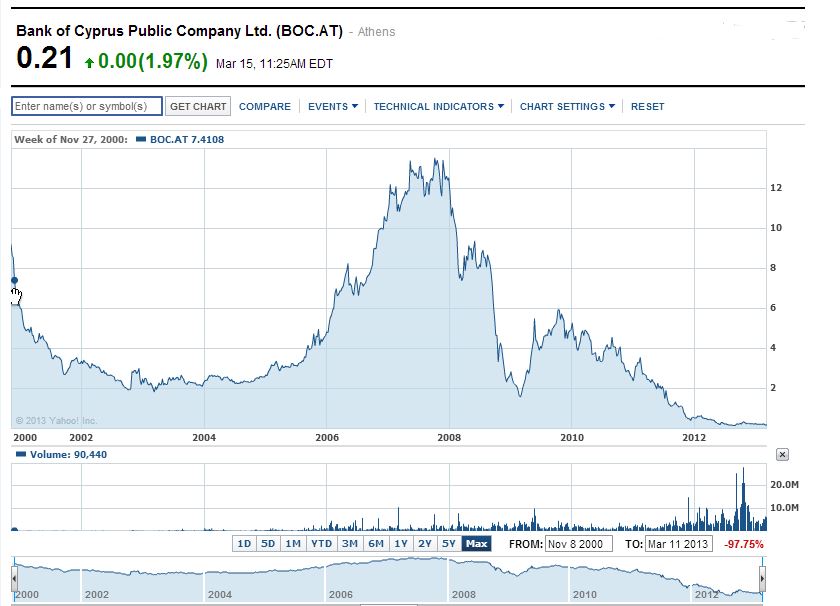Click the 12 price axis label
Image resolution: width=840 pixels, height=606 pixels.
coord(776,188)
